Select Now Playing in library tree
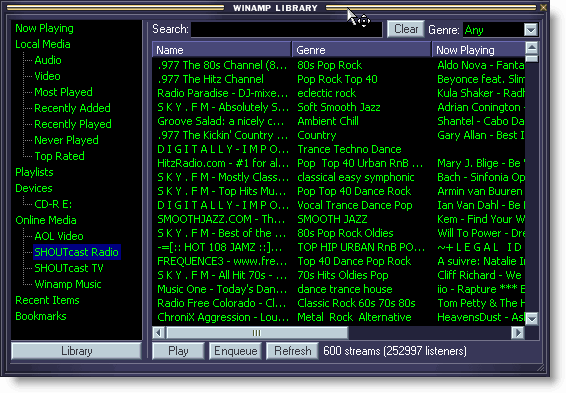 tap(44, 28)
